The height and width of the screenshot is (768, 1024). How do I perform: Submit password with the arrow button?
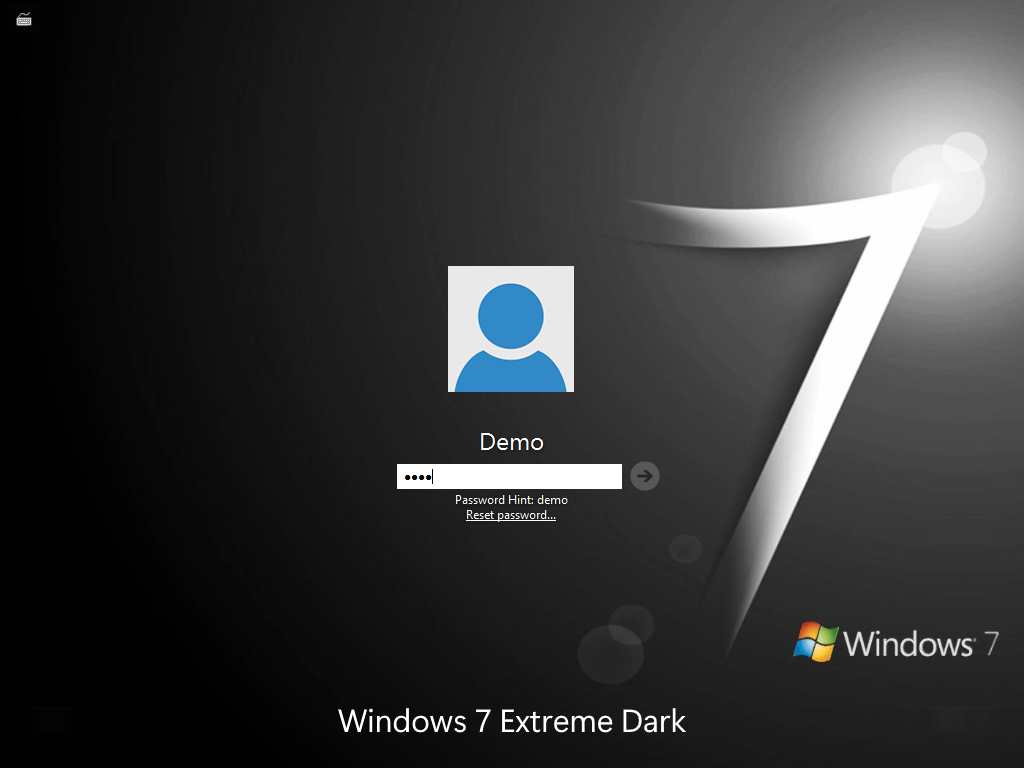pos(645,476)
